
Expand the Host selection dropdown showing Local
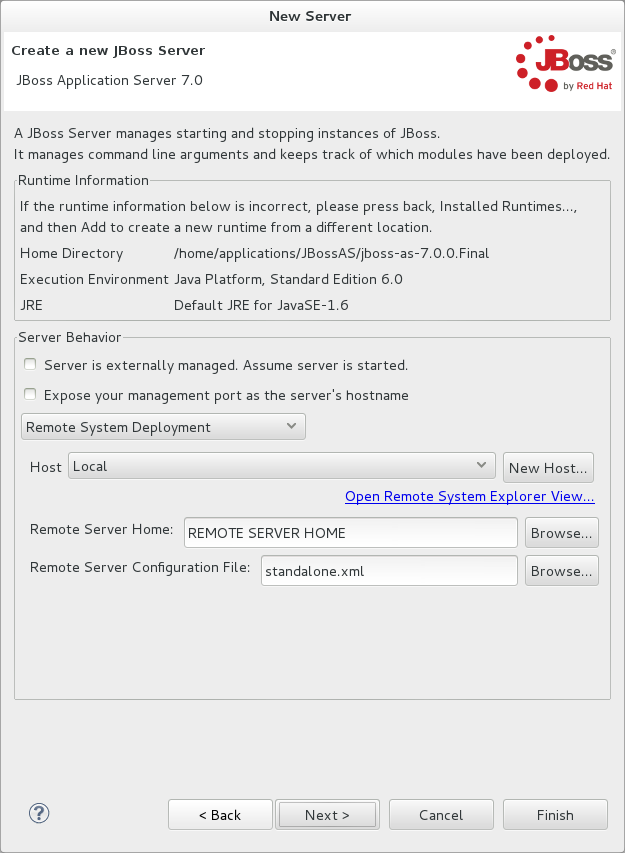click(x=280, y=464)
